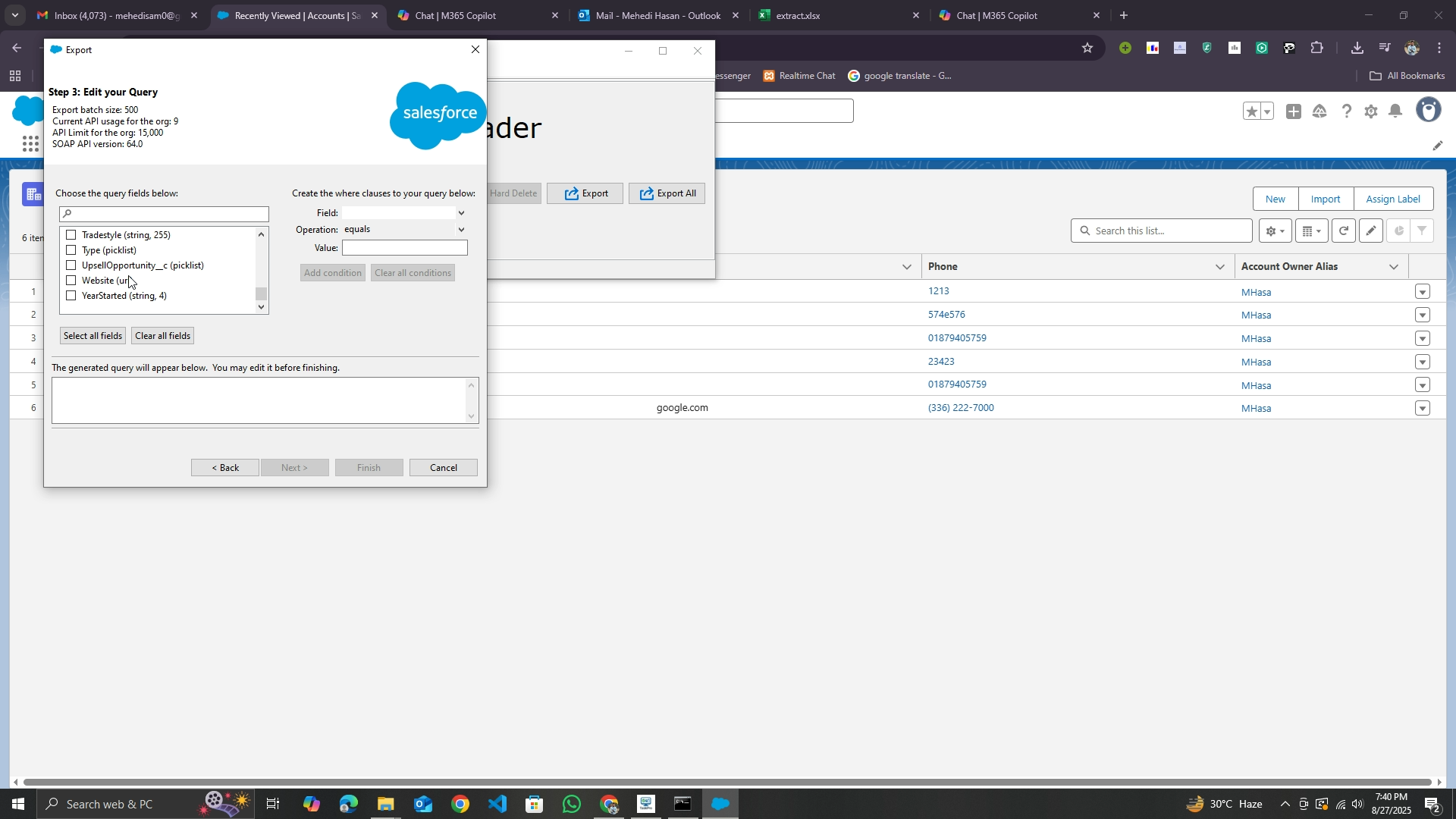
Task: Open the notifications bell icon
Action: 1395,111
